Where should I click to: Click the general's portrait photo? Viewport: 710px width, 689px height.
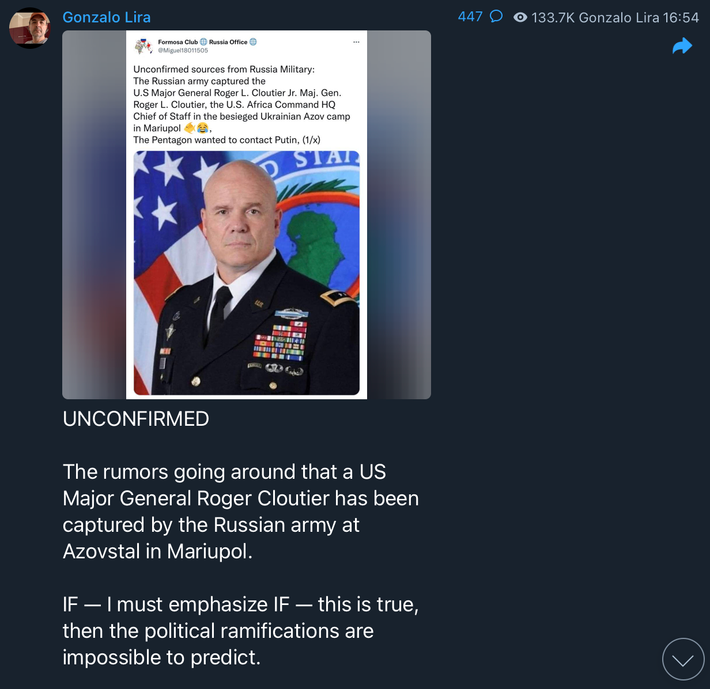pos(246,272)
